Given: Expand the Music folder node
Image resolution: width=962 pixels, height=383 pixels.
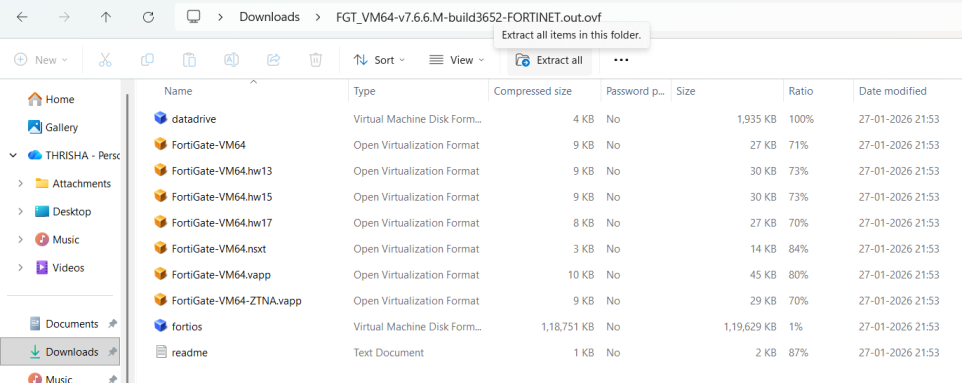Looking at the screenshot, I should click(21, 239).
